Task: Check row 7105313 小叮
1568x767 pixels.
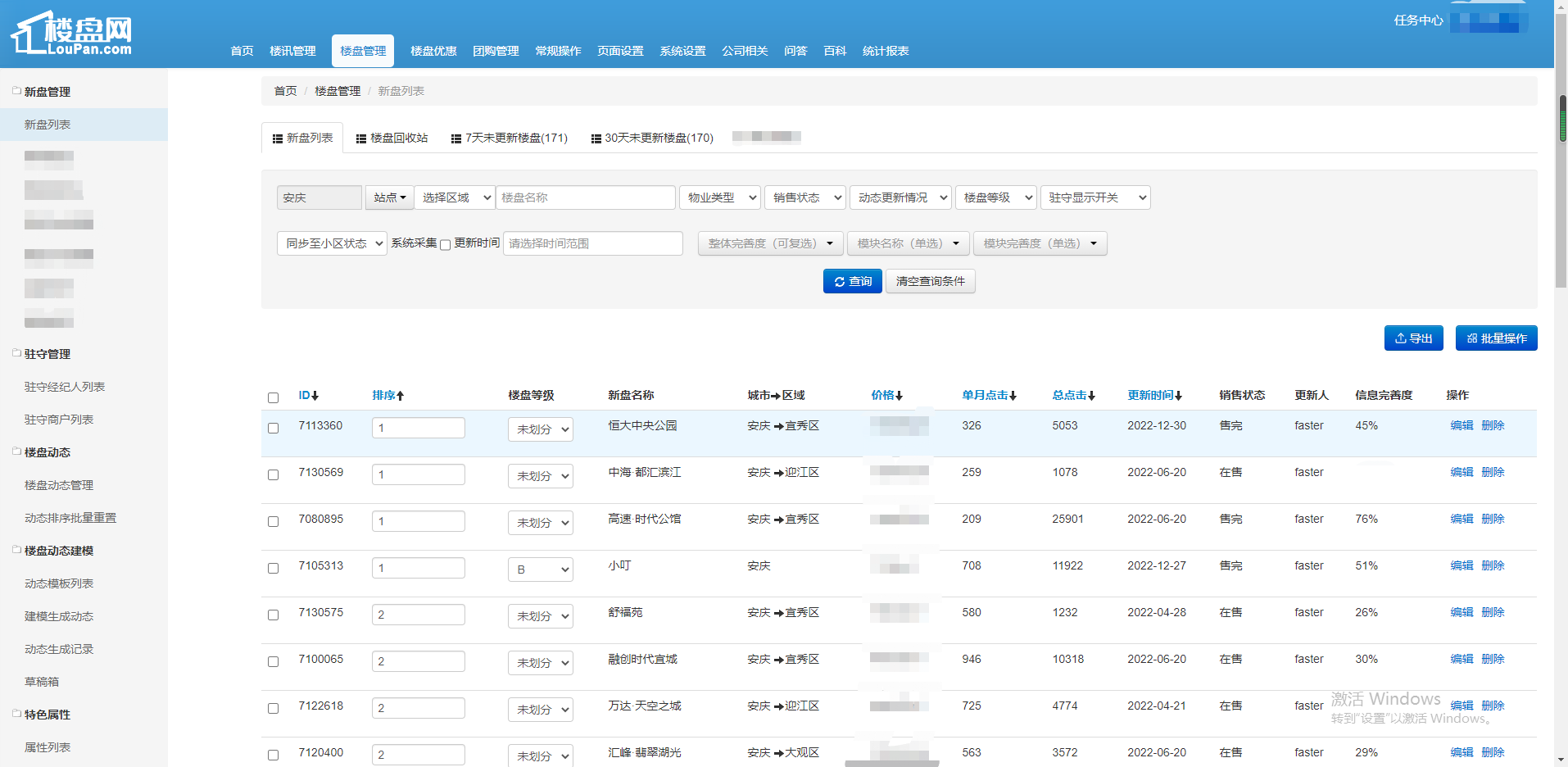Action: coord(274,568)
